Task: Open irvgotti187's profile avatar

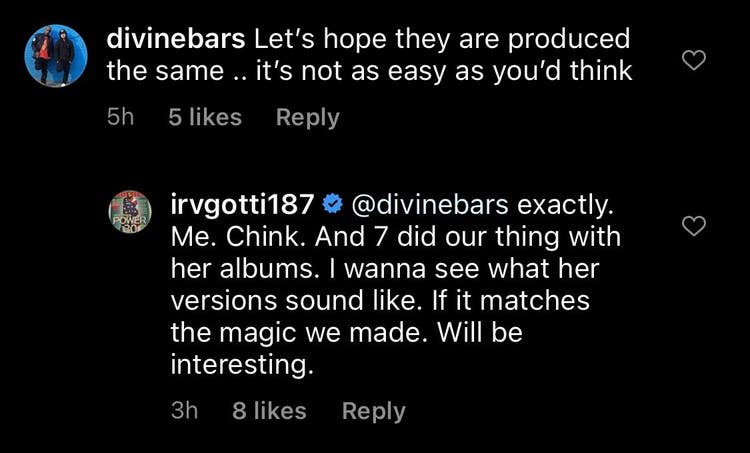Action: coord(129,212)
